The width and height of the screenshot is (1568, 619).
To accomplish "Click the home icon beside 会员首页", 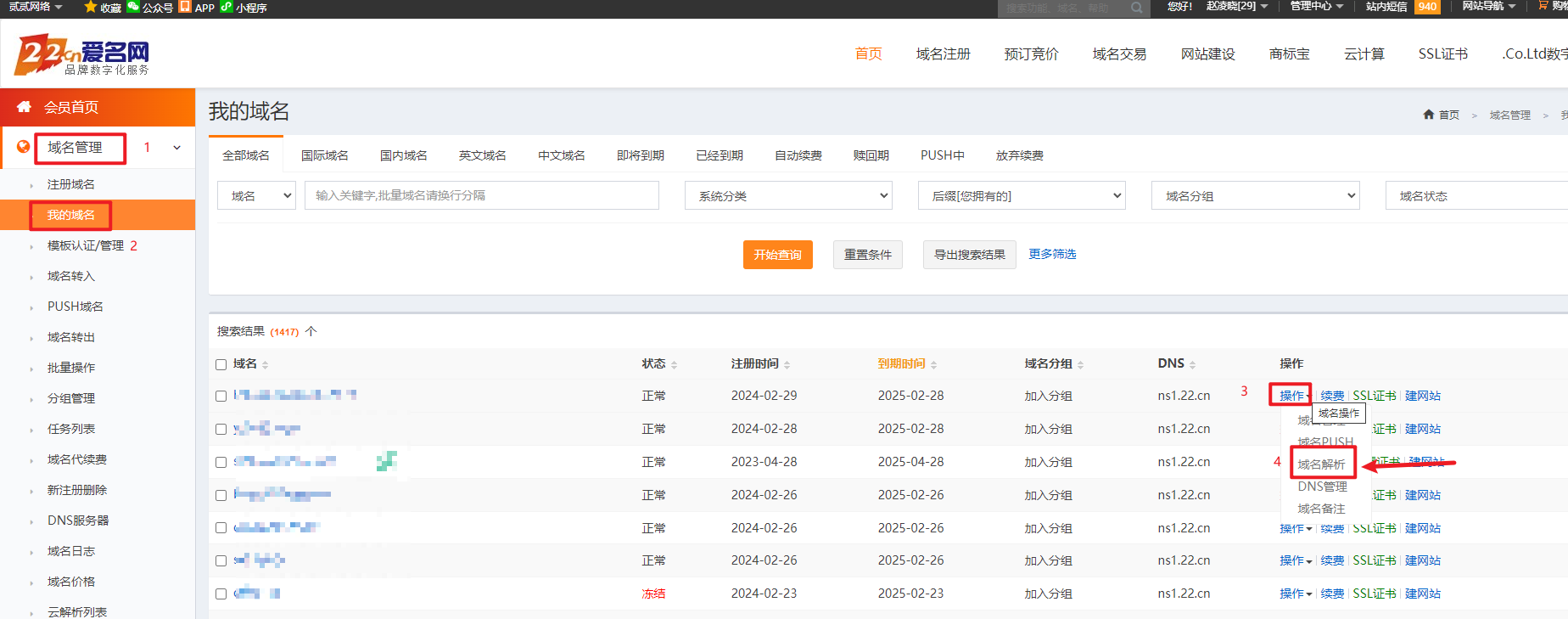I will pyautogui.click(x=24, y=107).
